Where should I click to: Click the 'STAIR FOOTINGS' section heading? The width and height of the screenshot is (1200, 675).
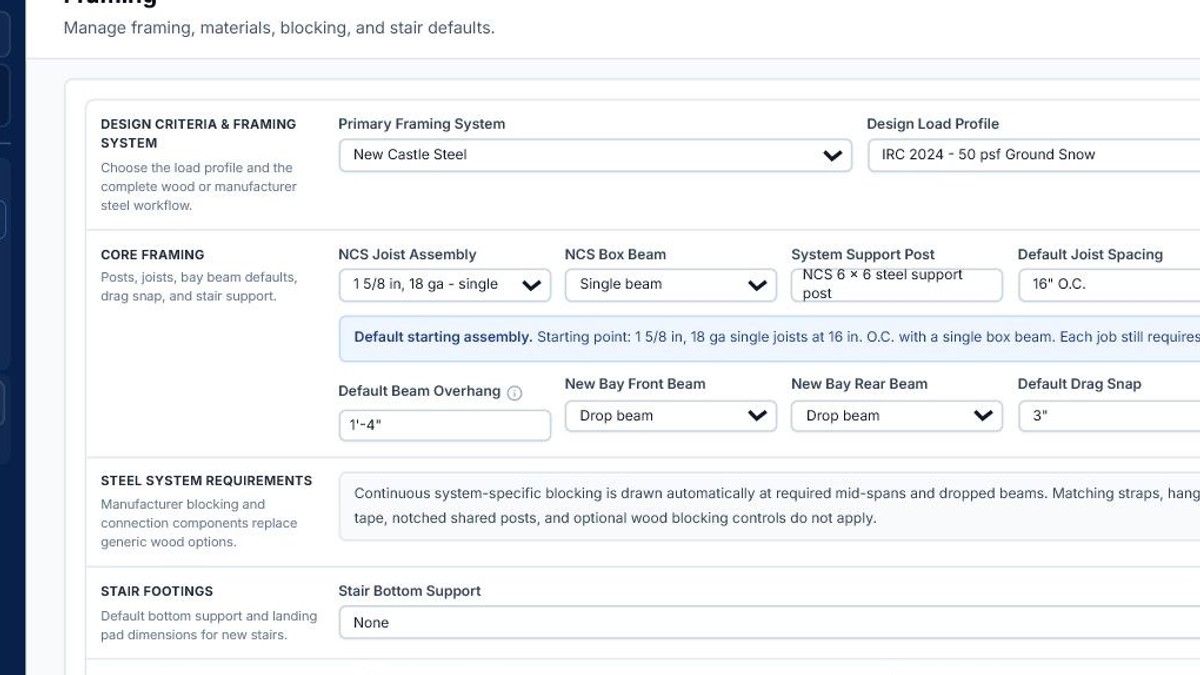(x=157, y=591)
